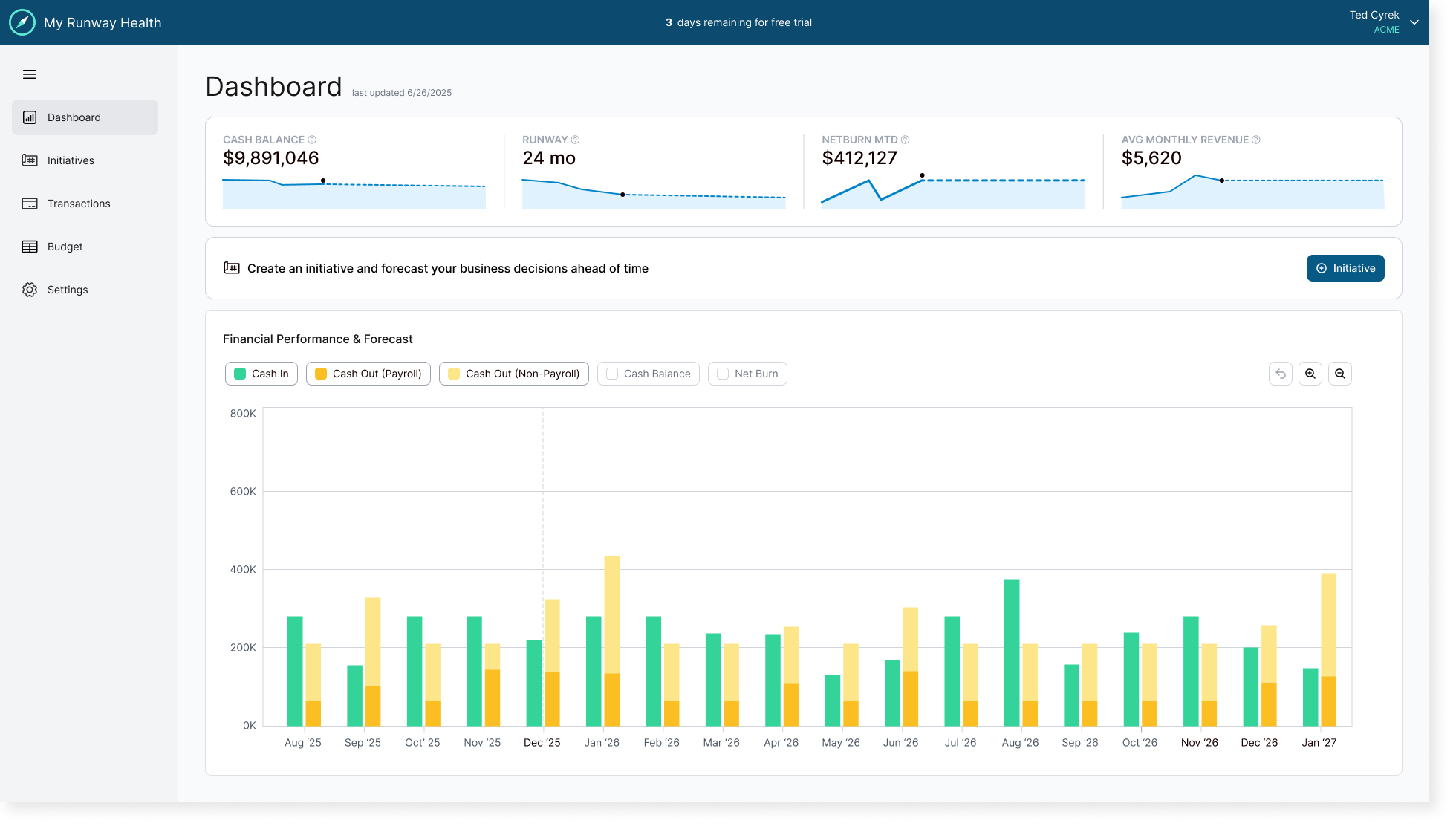The image size is (1456, 832).
Task: Enable the Cash Balance series overlay
Action: coord(648,374)
